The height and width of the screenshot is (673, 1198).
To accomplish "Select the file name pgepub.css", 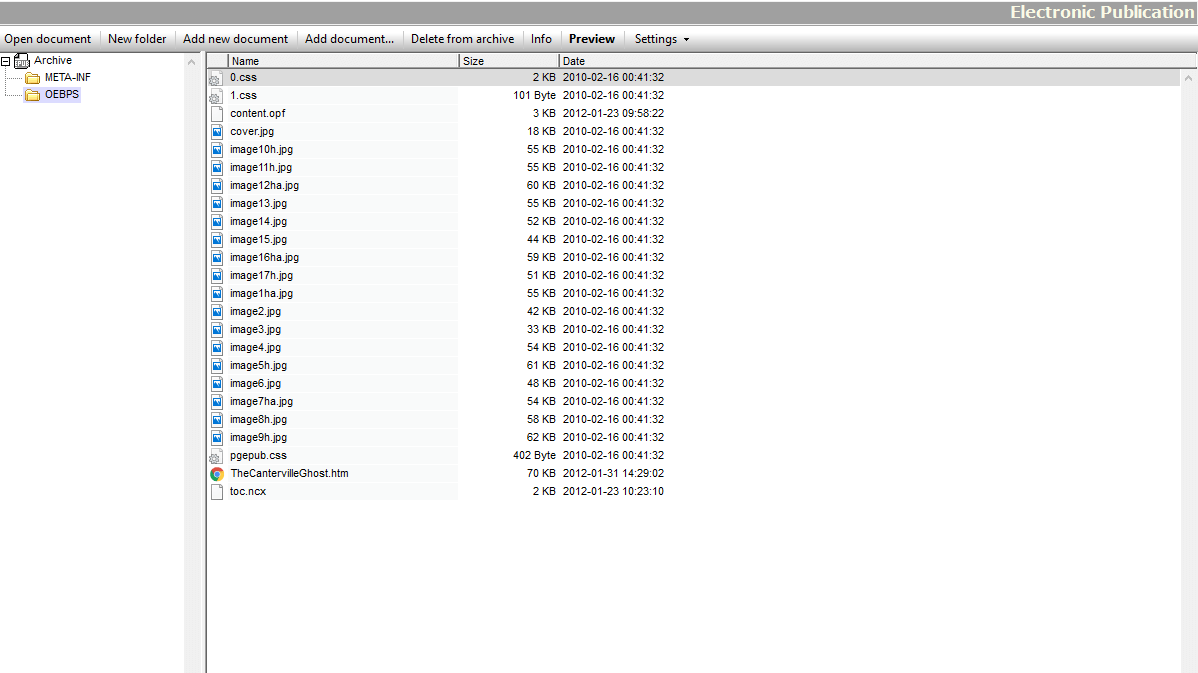I will coord(258,455).
